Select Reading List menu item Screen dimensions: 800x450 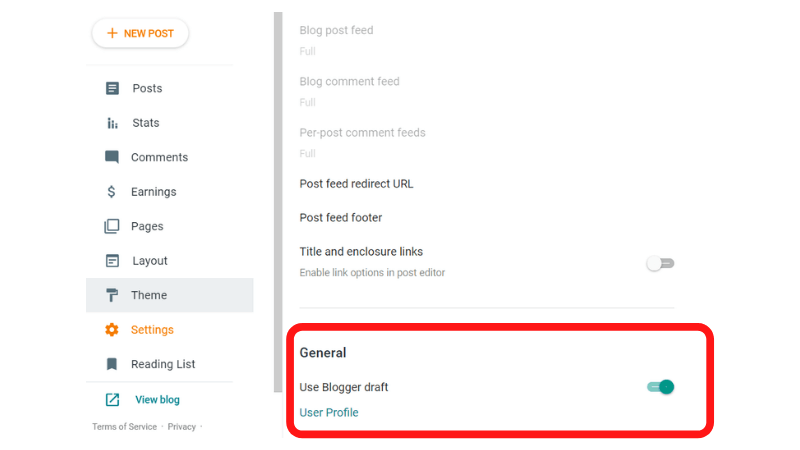170,364
